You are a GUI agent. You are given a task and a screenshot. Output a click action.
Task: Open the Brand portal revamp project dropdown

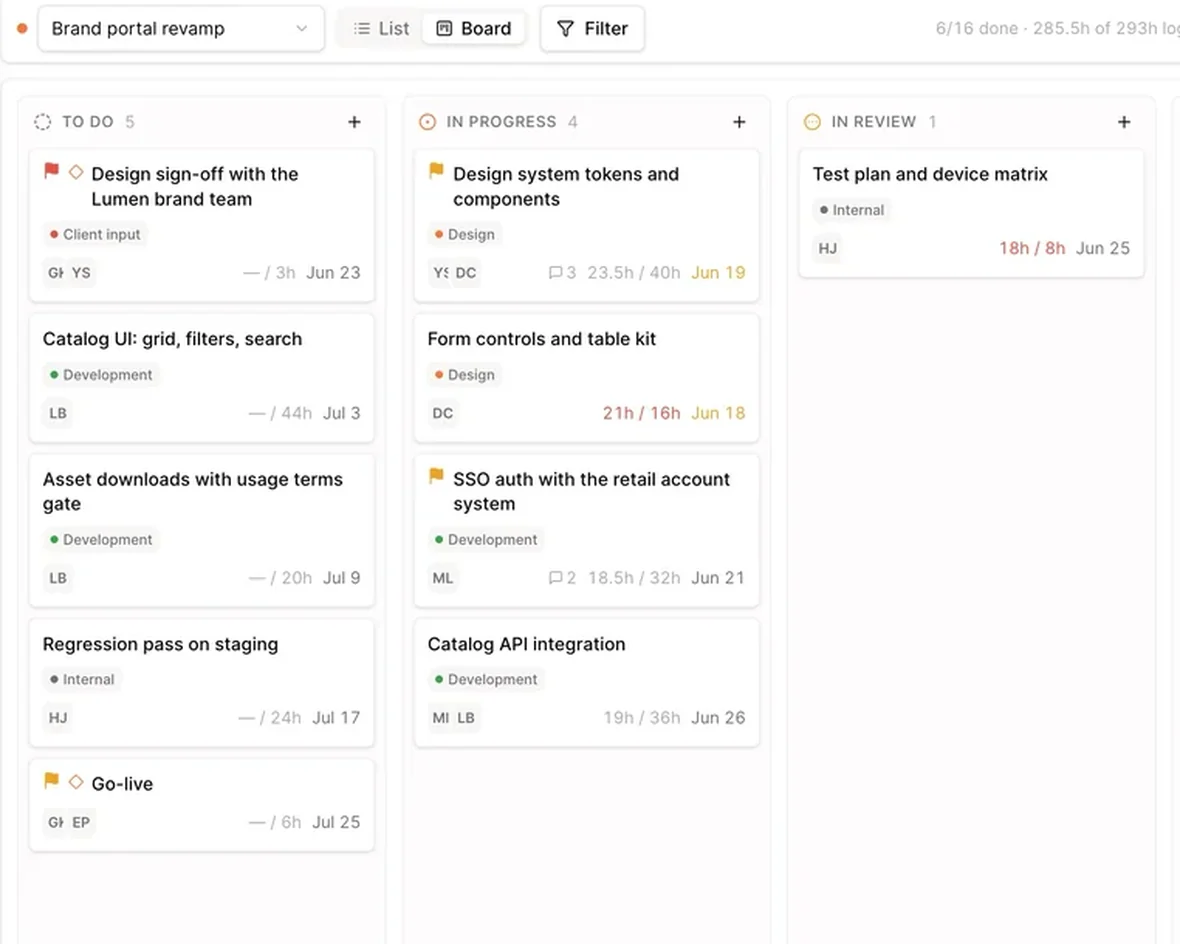click(181, 29)
